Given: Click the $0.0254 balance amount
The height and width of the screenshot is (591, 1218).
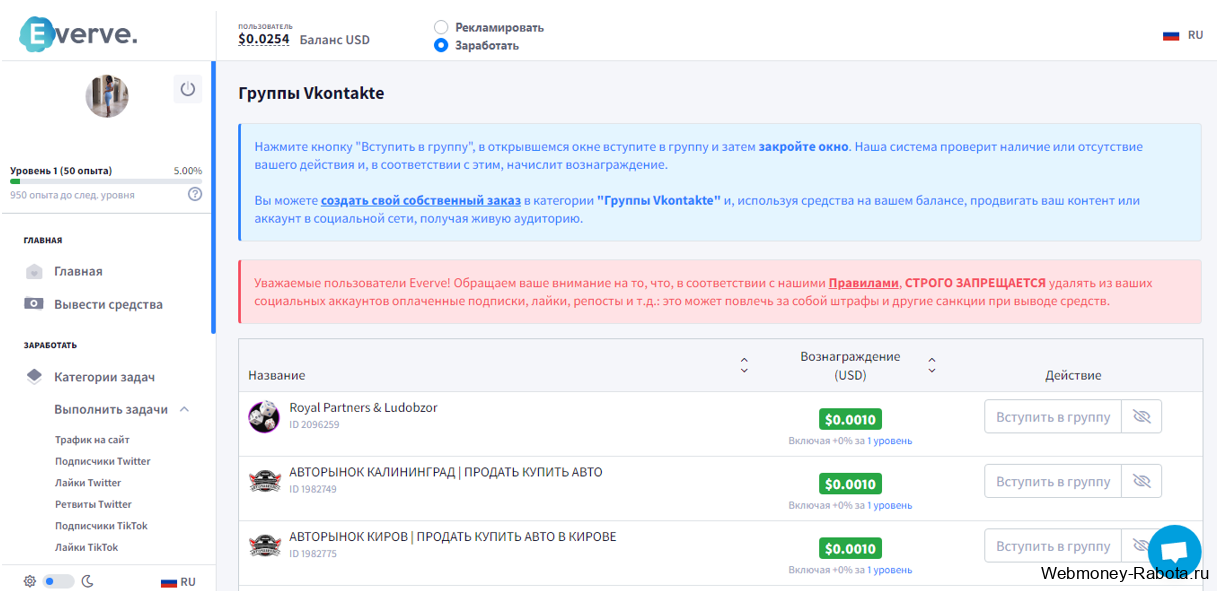Looking at the screenshot, I should [263, 40].
